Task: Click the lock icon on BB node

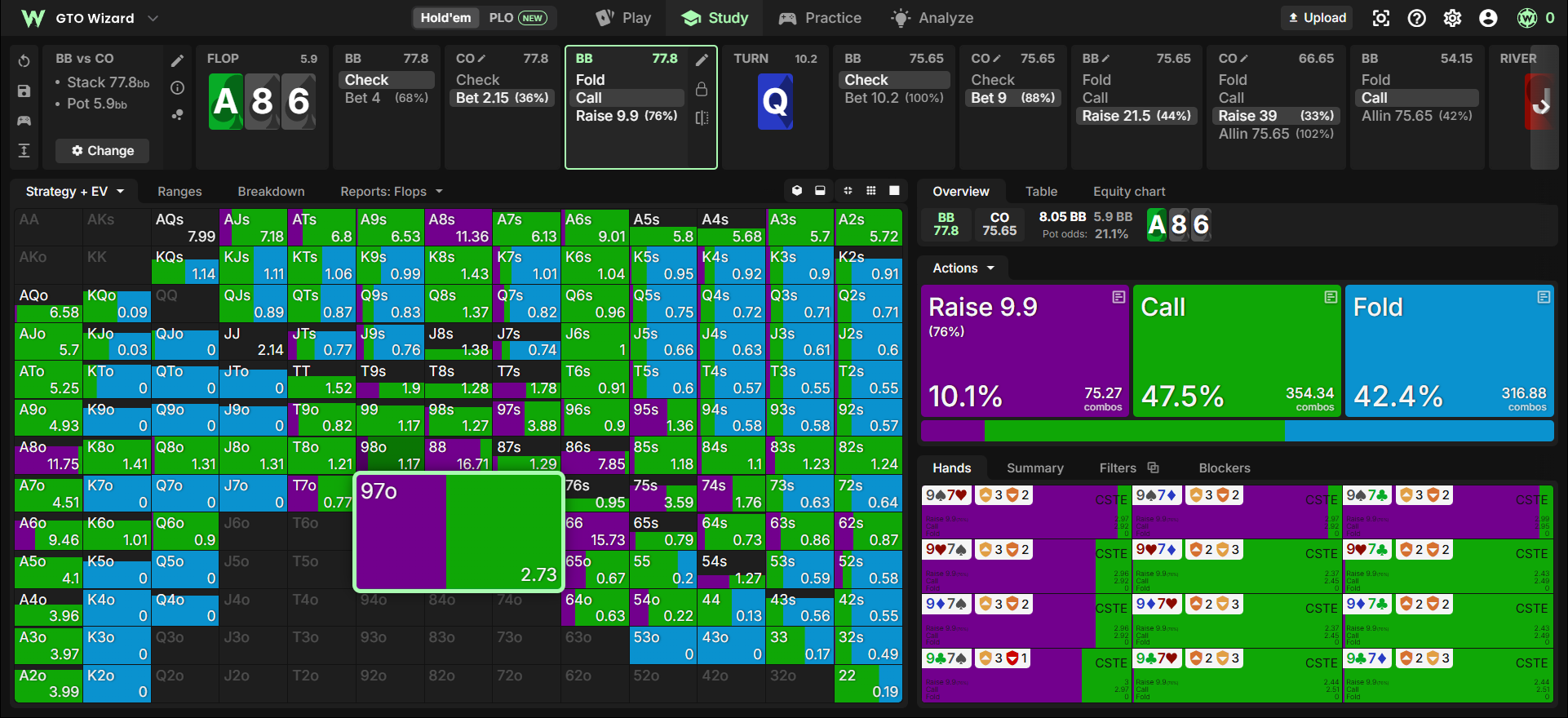Action: coord(702,89)
